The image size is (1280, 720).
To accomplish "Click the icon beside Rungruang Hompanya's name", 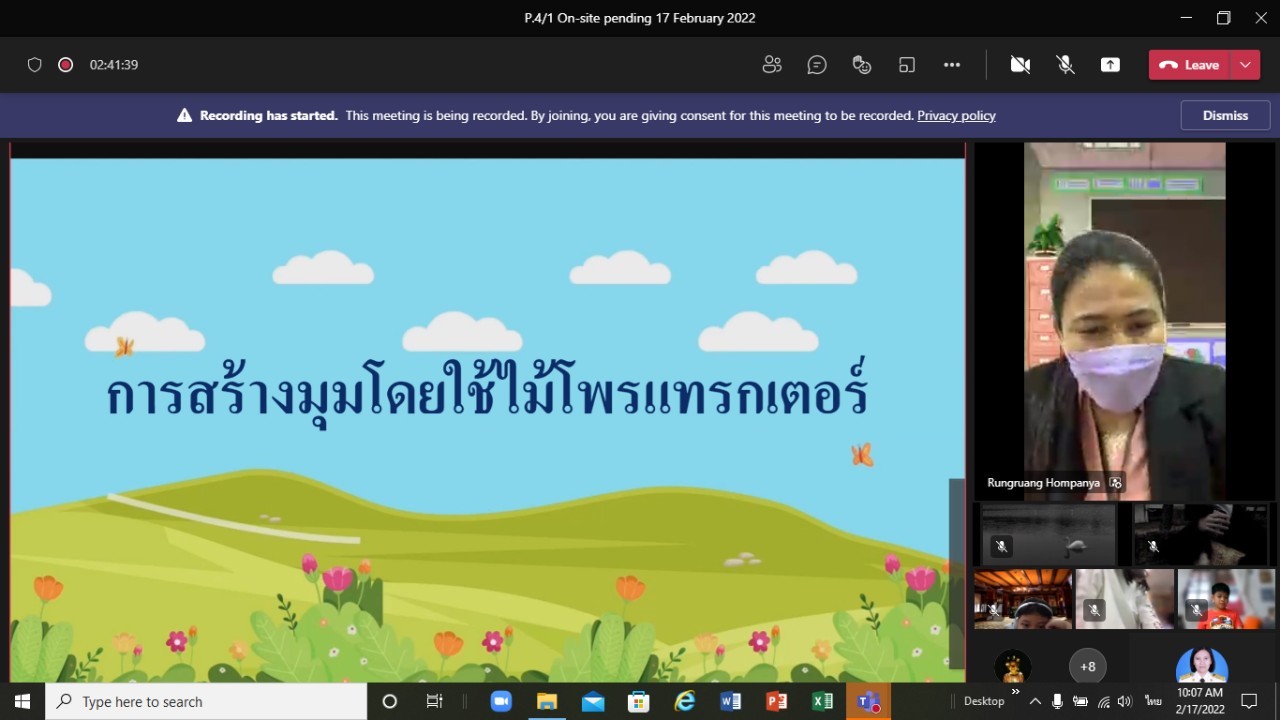I will coord(1116,482).
